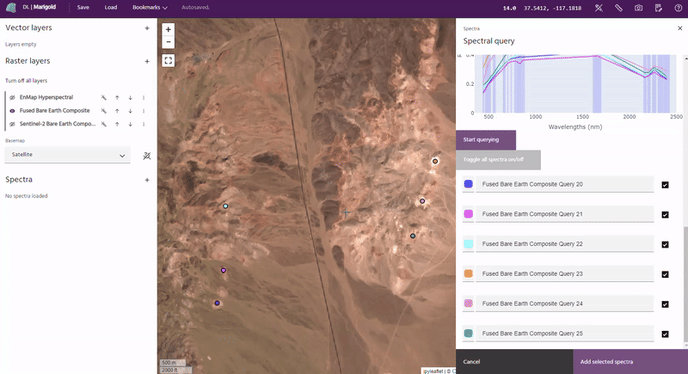Click the map zoom out button

(168, 42)
